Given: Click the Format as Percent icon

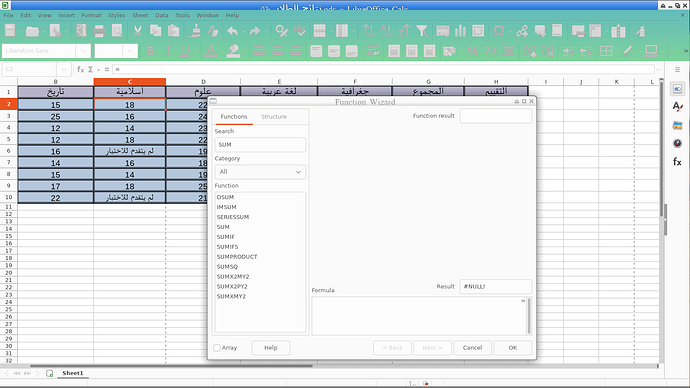Looking at the screenshot, I should tap(473, 51).
